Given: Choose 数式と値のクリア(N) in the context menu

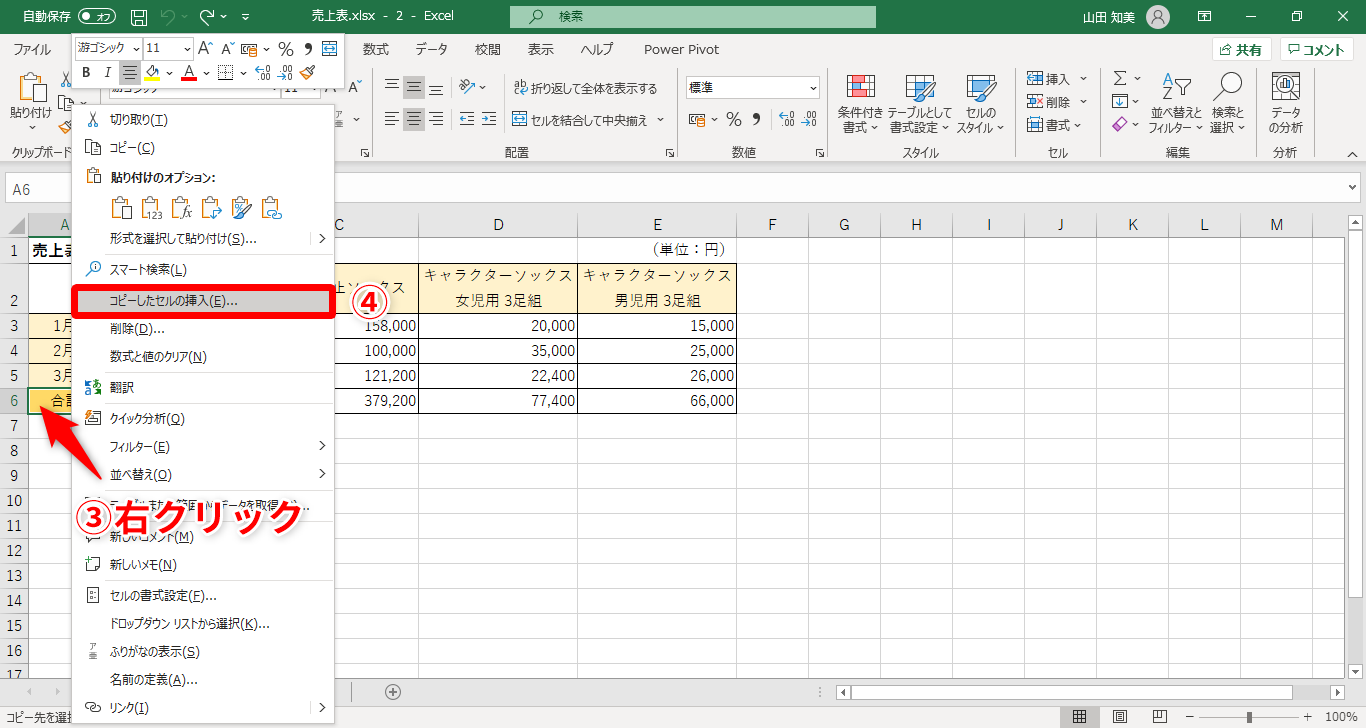Looking at the screenshot, I should tap(203, 357).
